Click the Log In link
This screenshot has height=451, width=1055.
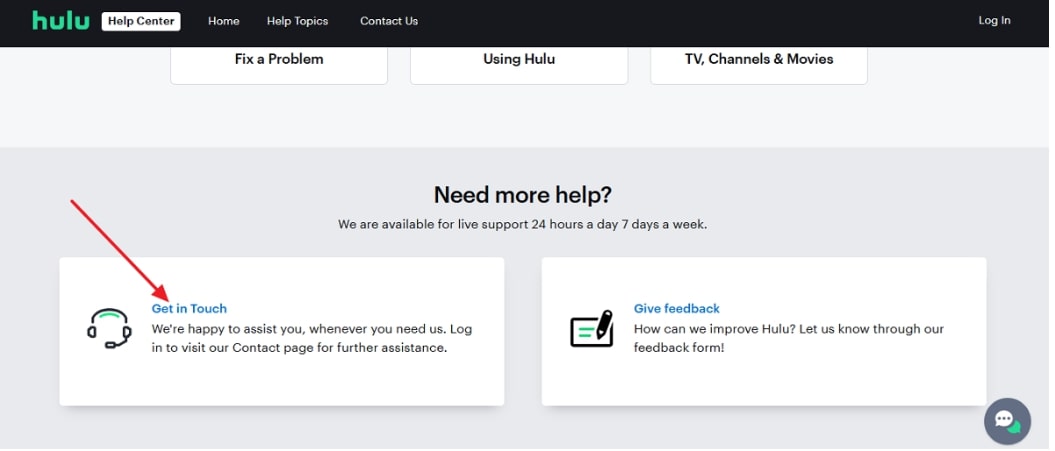coord(994,20)
